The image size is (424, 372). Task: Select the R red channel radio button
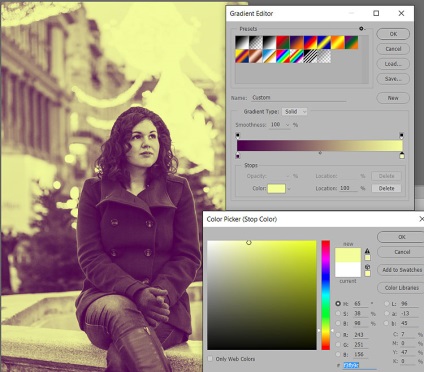[x=338, y=335]
